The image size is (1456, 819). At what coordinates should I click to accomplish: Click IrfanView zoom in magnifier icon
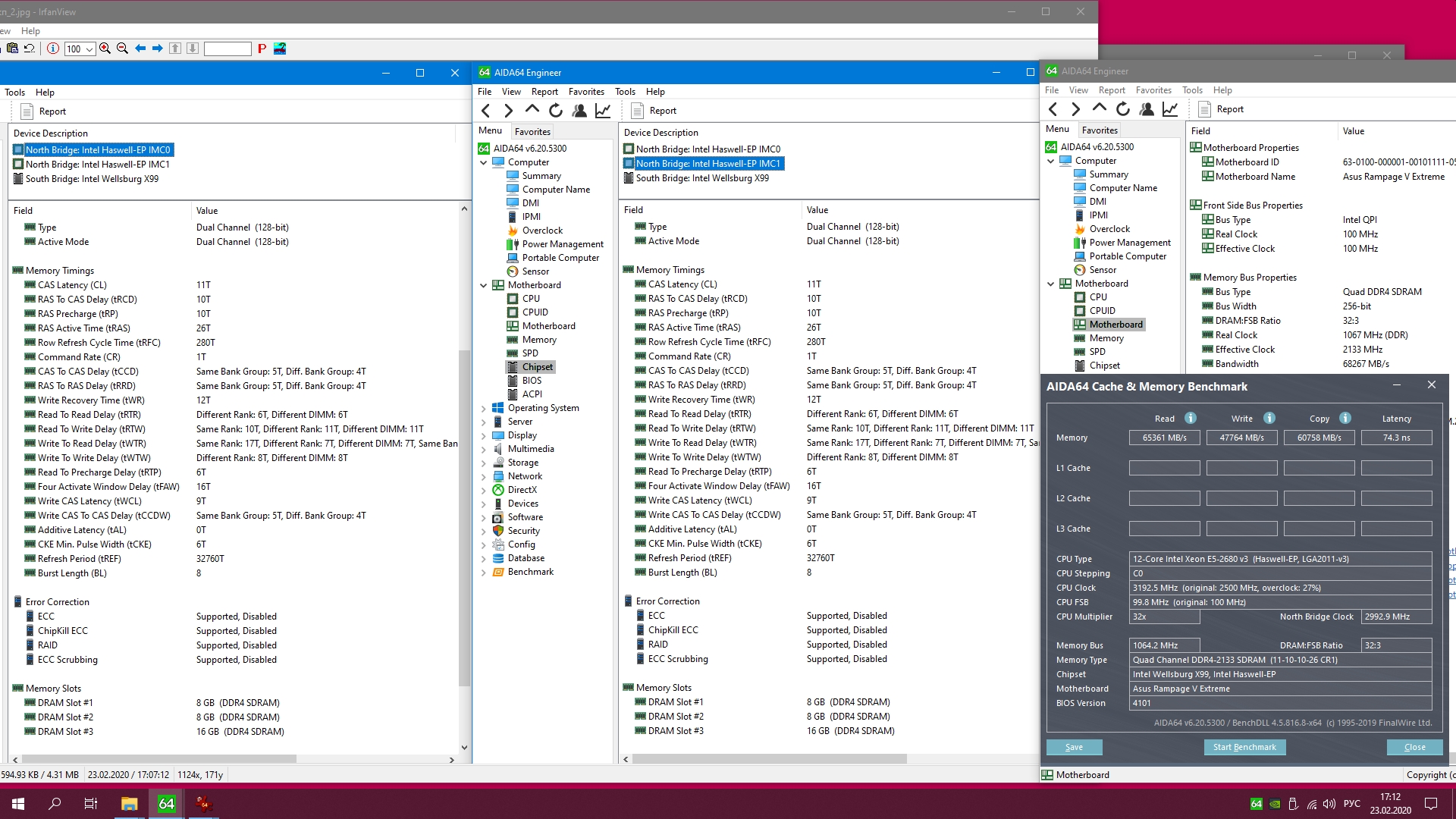(x=105, y=49)
